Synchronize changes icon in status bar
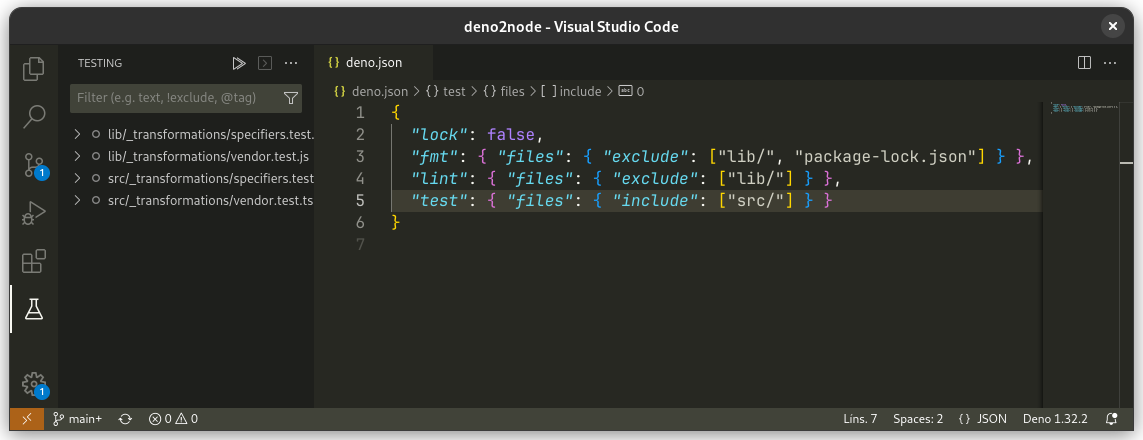The width and height of the screenshot is (1143, 440). (125, 419)
